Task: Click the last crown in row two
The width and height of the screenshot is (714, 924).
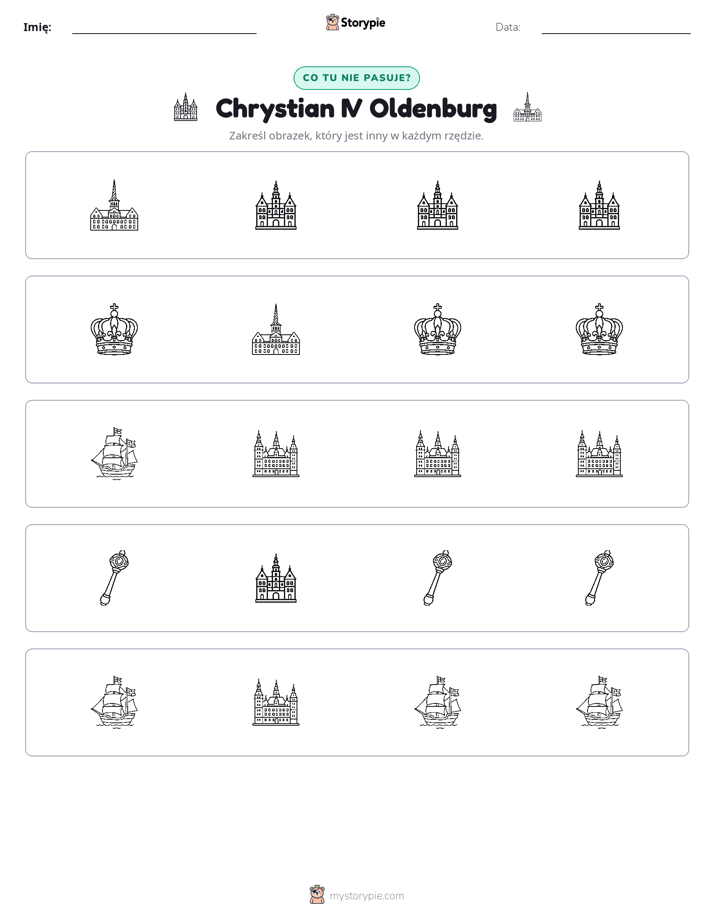Action: click(x=599, y=329)
